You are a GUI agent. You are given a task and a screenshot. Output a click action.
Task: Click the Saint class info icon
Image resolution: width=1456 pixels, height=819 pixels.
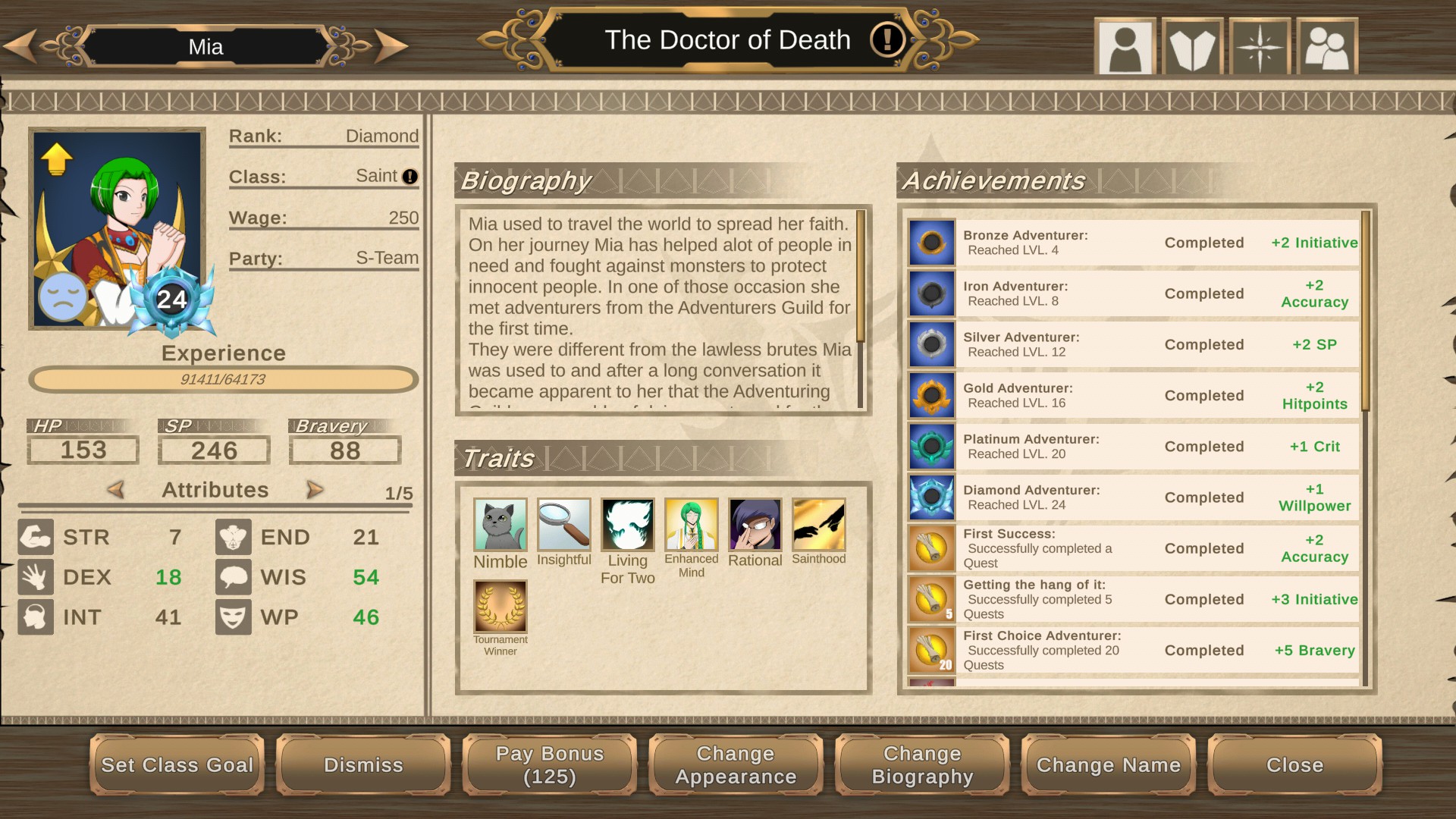[410, 177]
